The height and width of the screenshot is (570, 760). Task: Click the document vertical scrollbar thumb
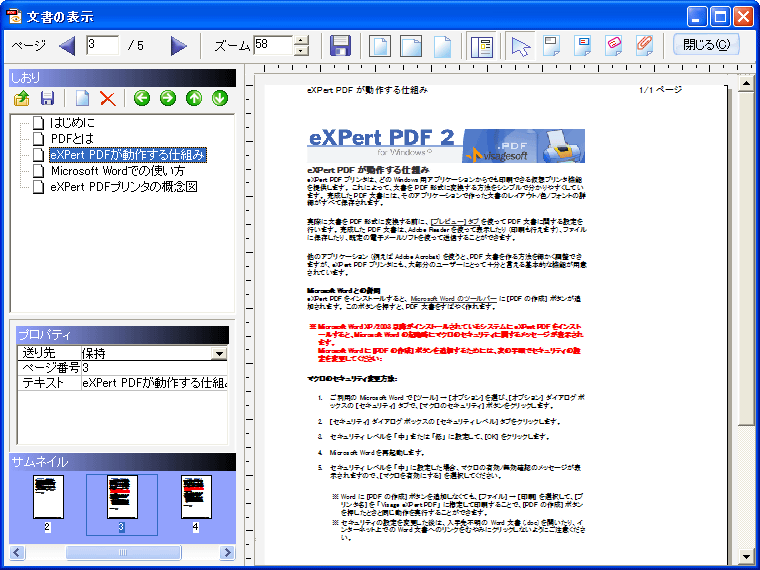point(746,259)
